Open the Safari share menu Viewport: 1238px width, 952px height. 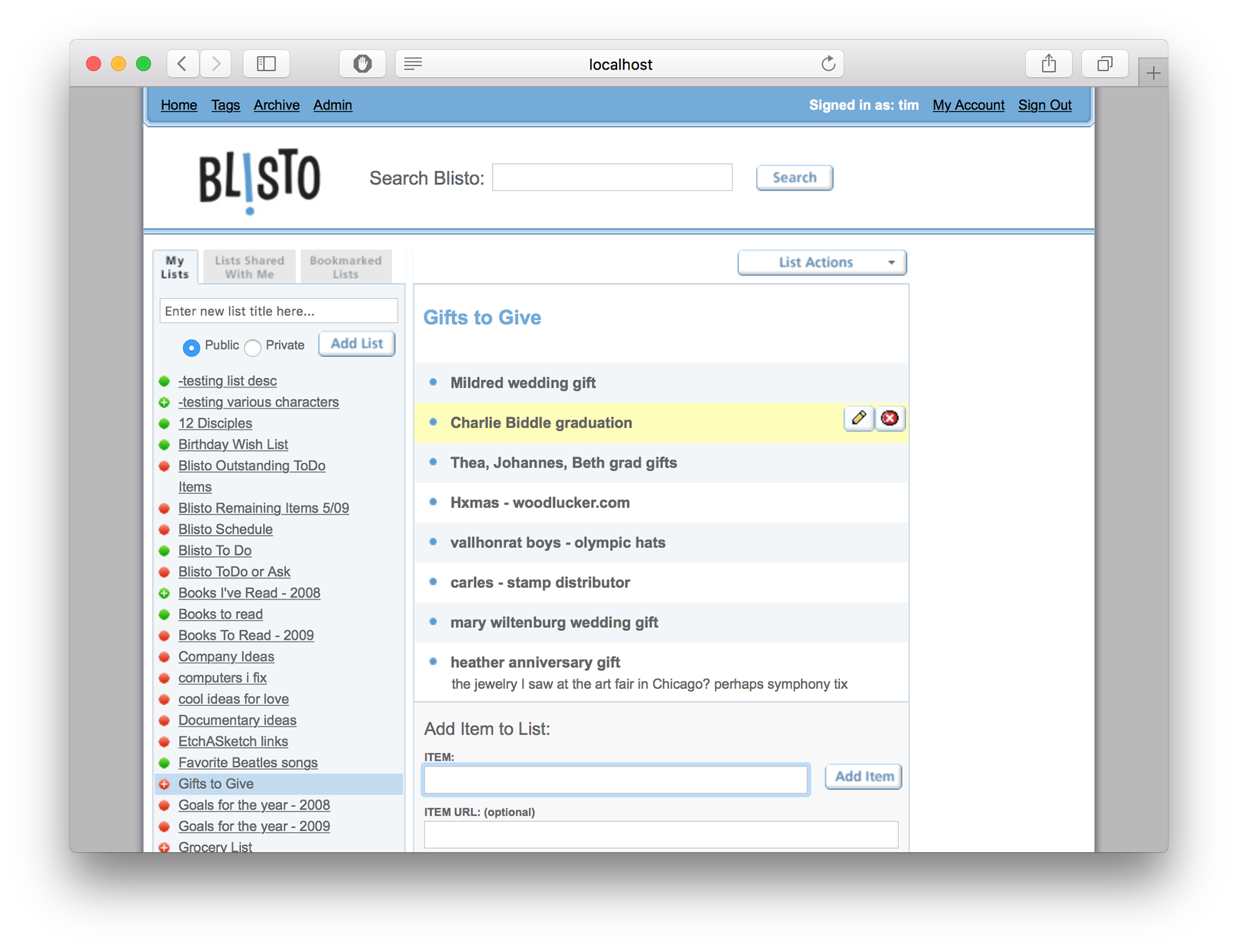[x=1048, y=64]
